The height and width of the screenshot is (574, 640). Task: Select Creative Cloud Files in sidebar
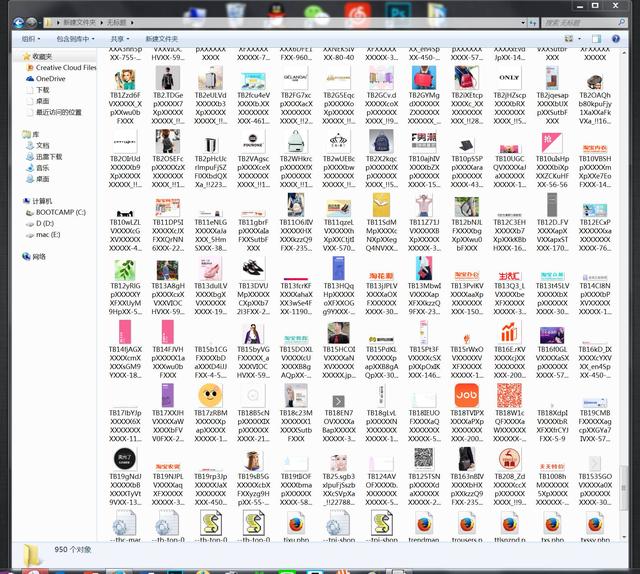tap(66, 68)
